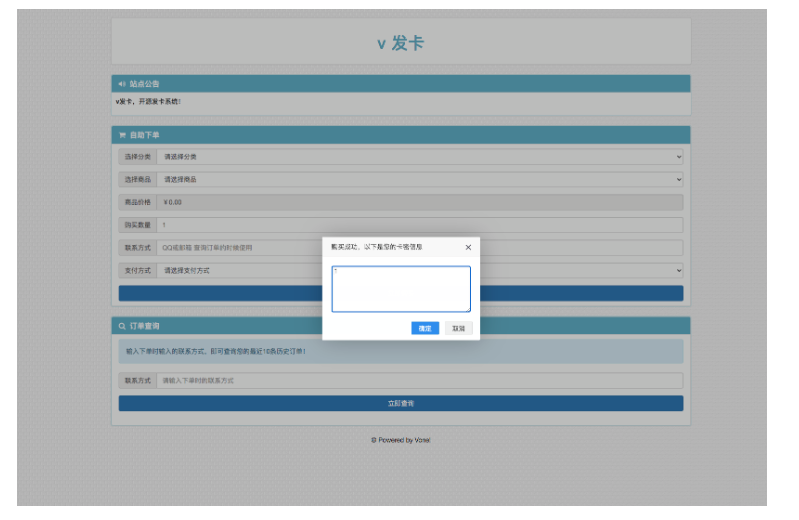Click the dialog title 购买成功 header text
This screenshot has height=520, width=799.
tap(376, 247)
